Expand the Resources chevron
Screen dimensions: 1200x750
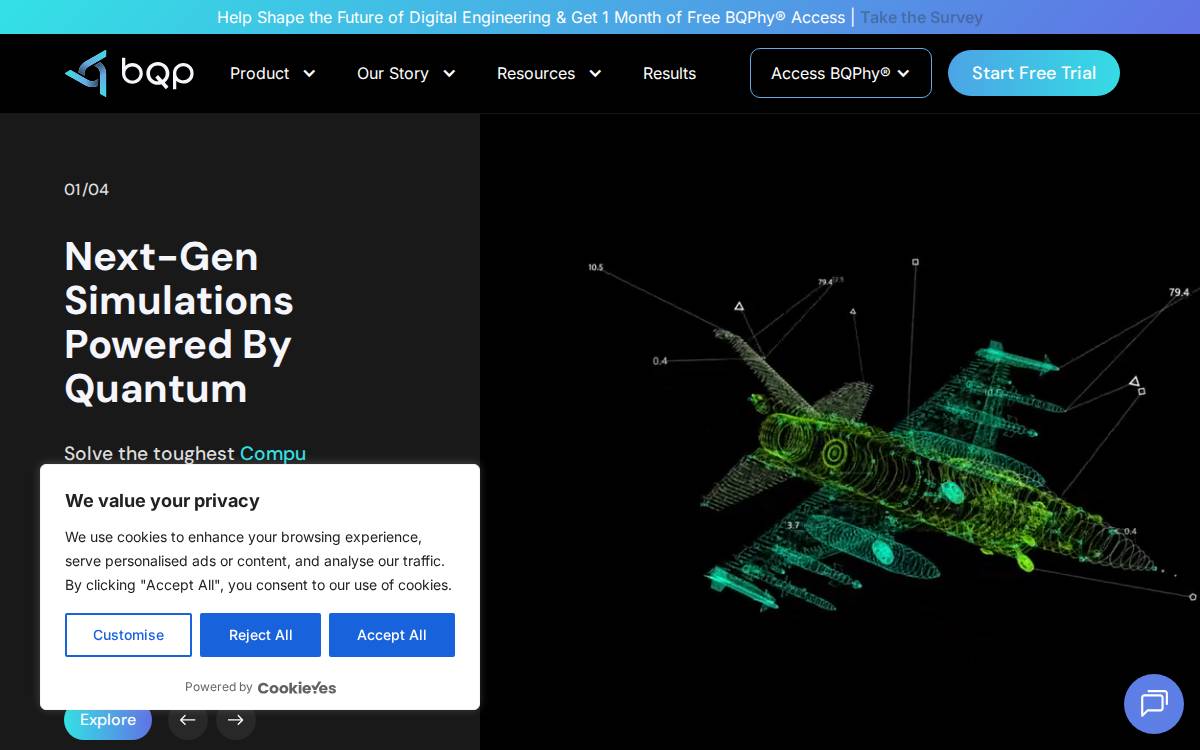point(595,73)
